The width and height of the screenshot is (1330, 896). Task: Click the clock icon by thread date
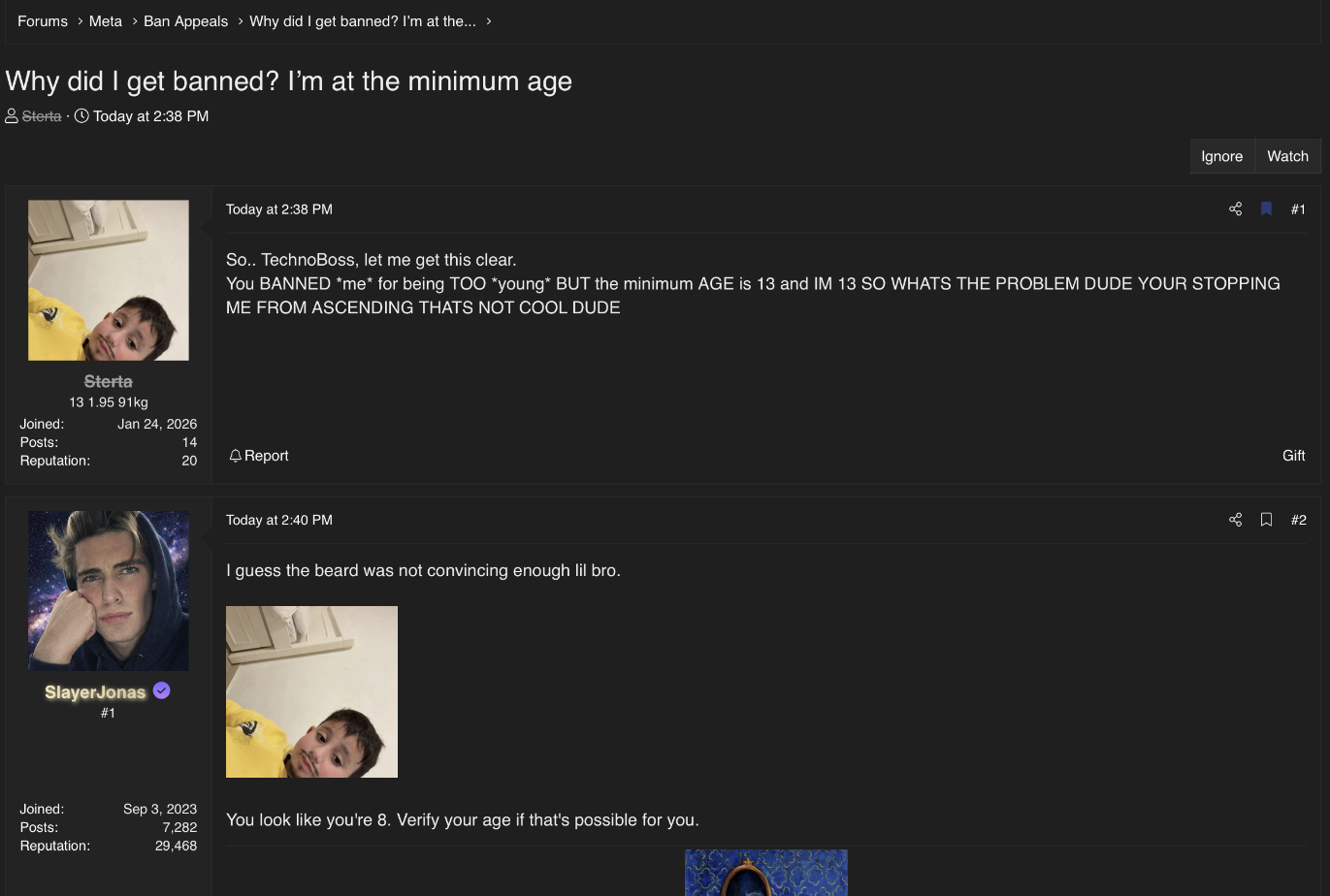tap(81, 116)
